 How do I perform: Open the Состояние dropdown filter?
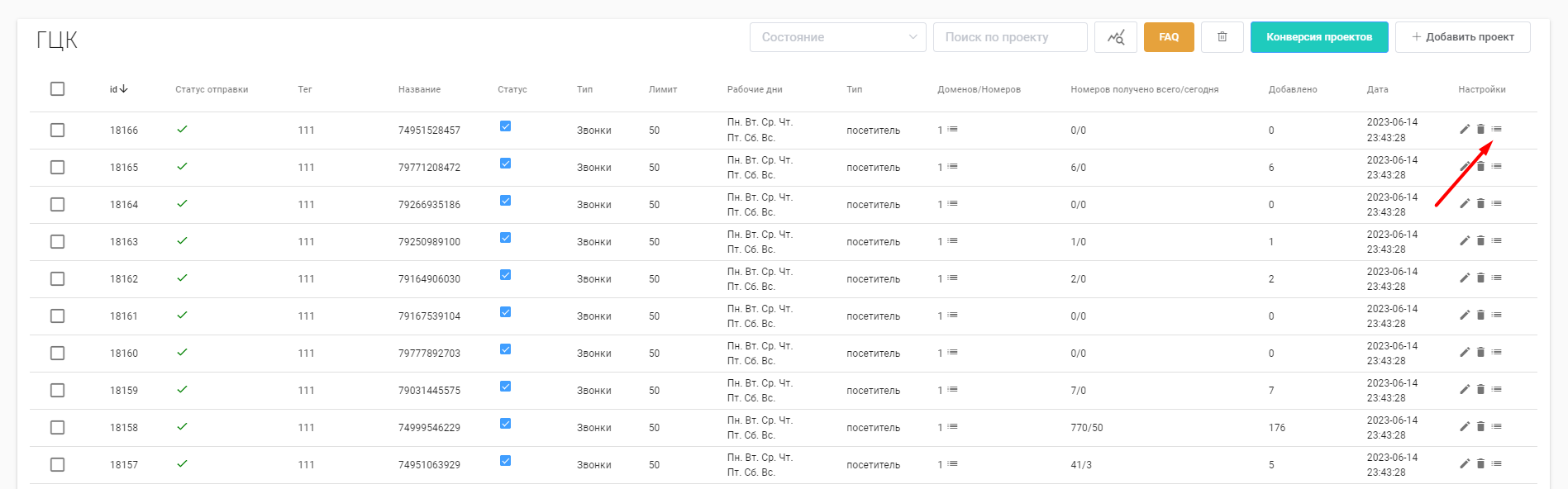(837, 37)
